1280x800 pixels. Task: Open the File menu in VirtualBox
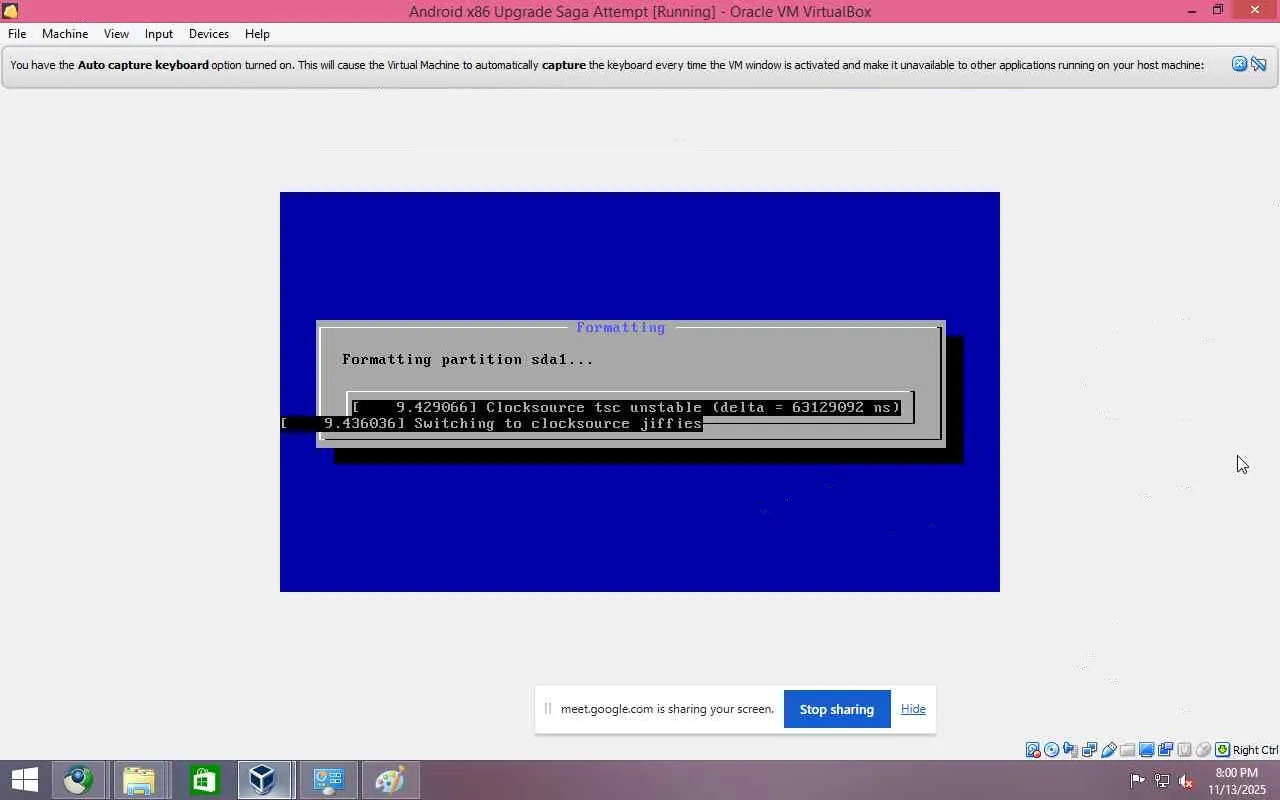coord(17,34)
